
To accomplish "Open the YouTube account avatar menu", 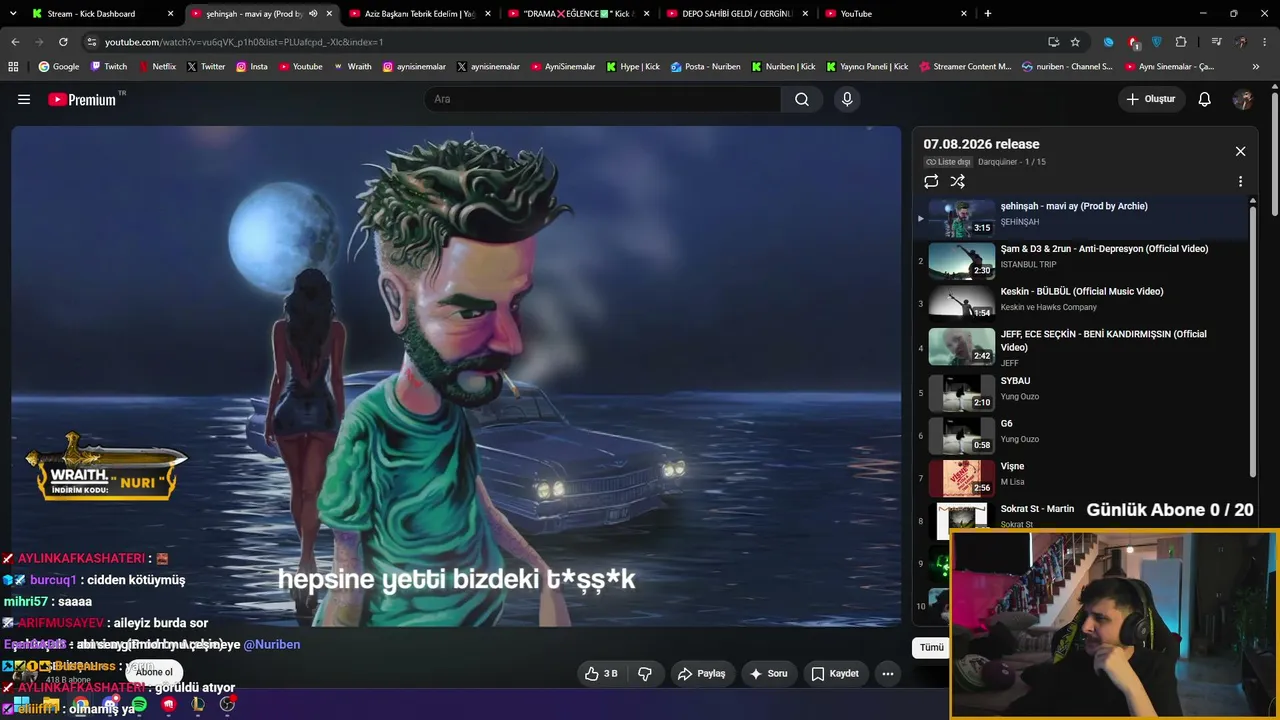I will [1243, 99].
